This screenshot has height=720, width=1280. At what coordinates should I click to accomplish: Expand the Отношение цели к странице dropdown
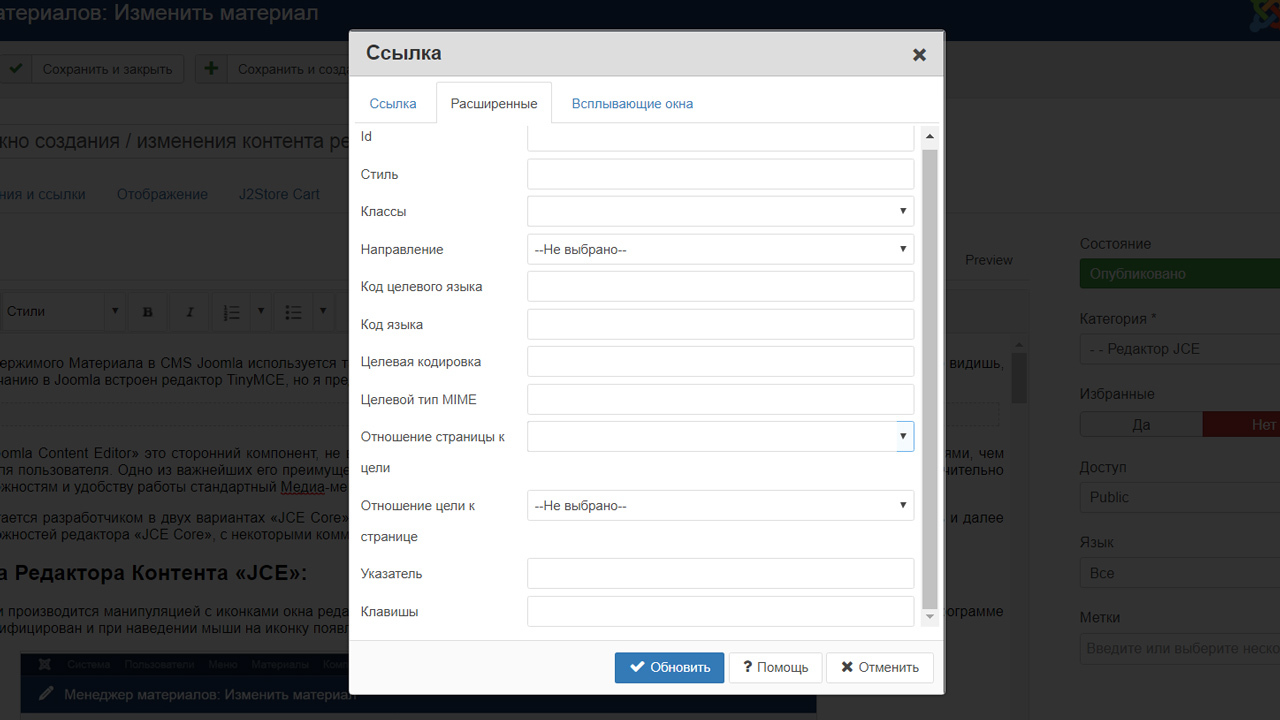click(721, 505)
